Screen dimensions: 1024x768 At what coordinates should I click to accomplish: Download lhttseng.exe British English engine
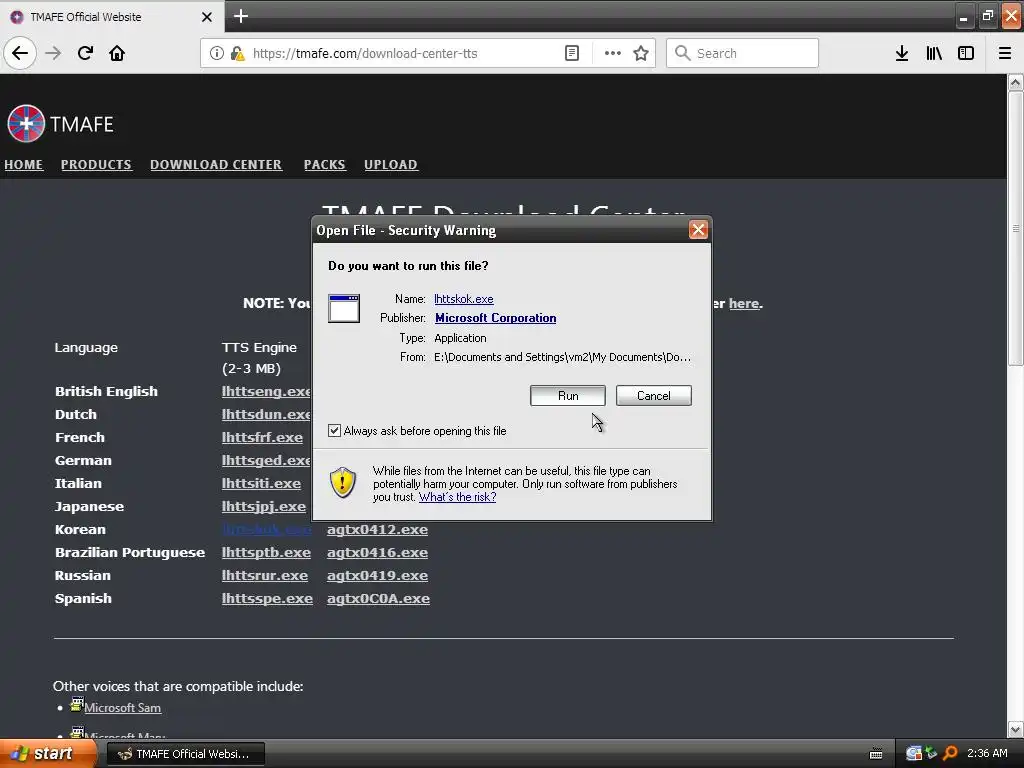click(x=266, y=392)
